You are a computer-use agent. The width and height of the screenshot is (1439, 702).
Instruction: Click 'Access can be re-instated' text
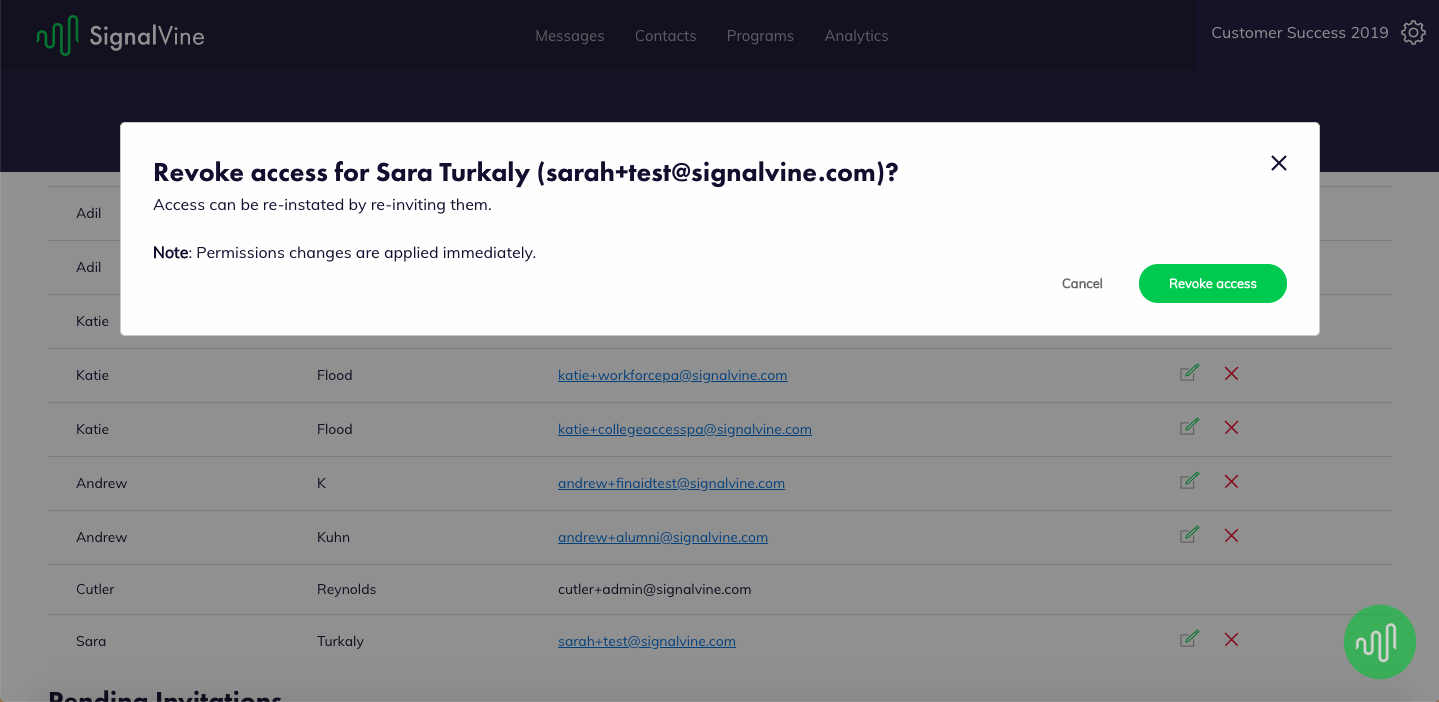322,205
